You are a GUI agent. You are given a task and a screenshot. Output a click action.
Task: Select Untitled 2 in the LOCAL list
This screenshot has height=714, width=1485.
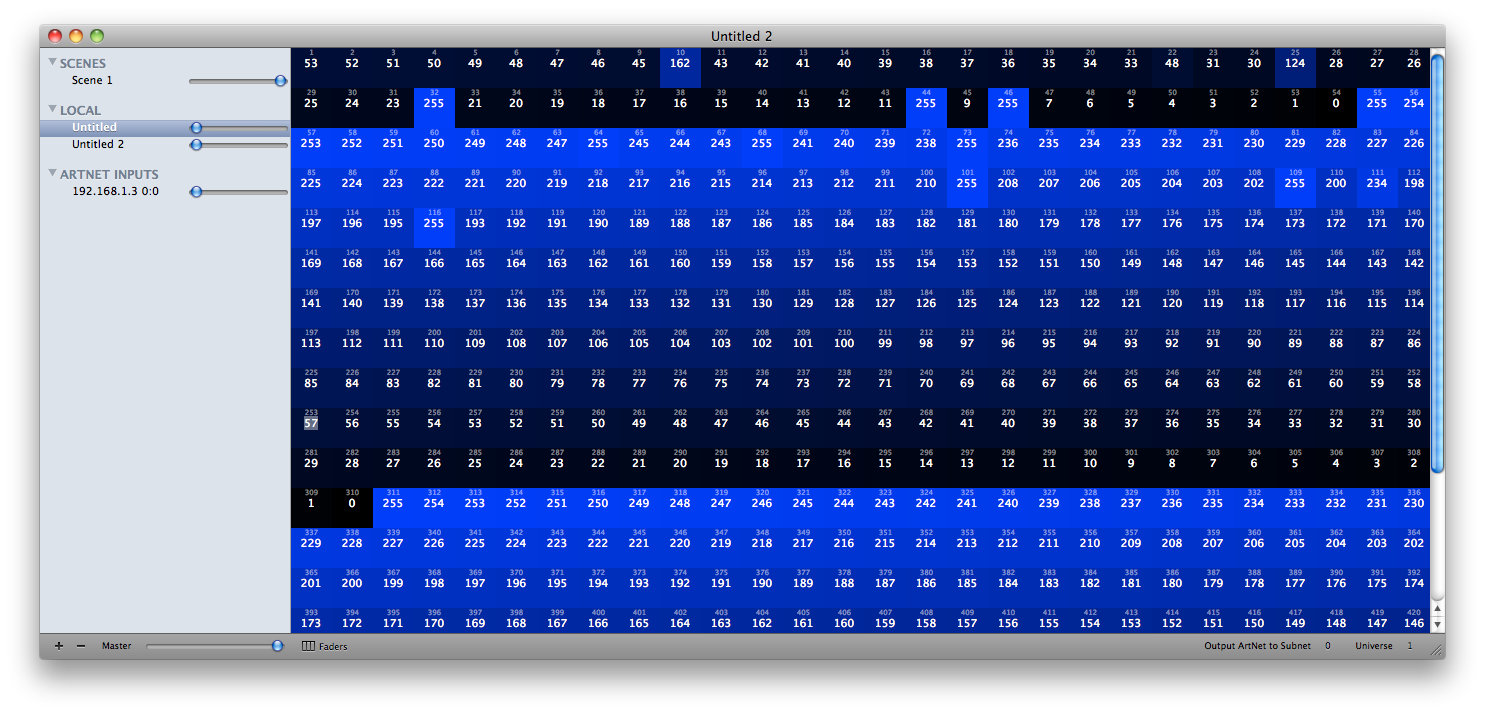(98, 144)
